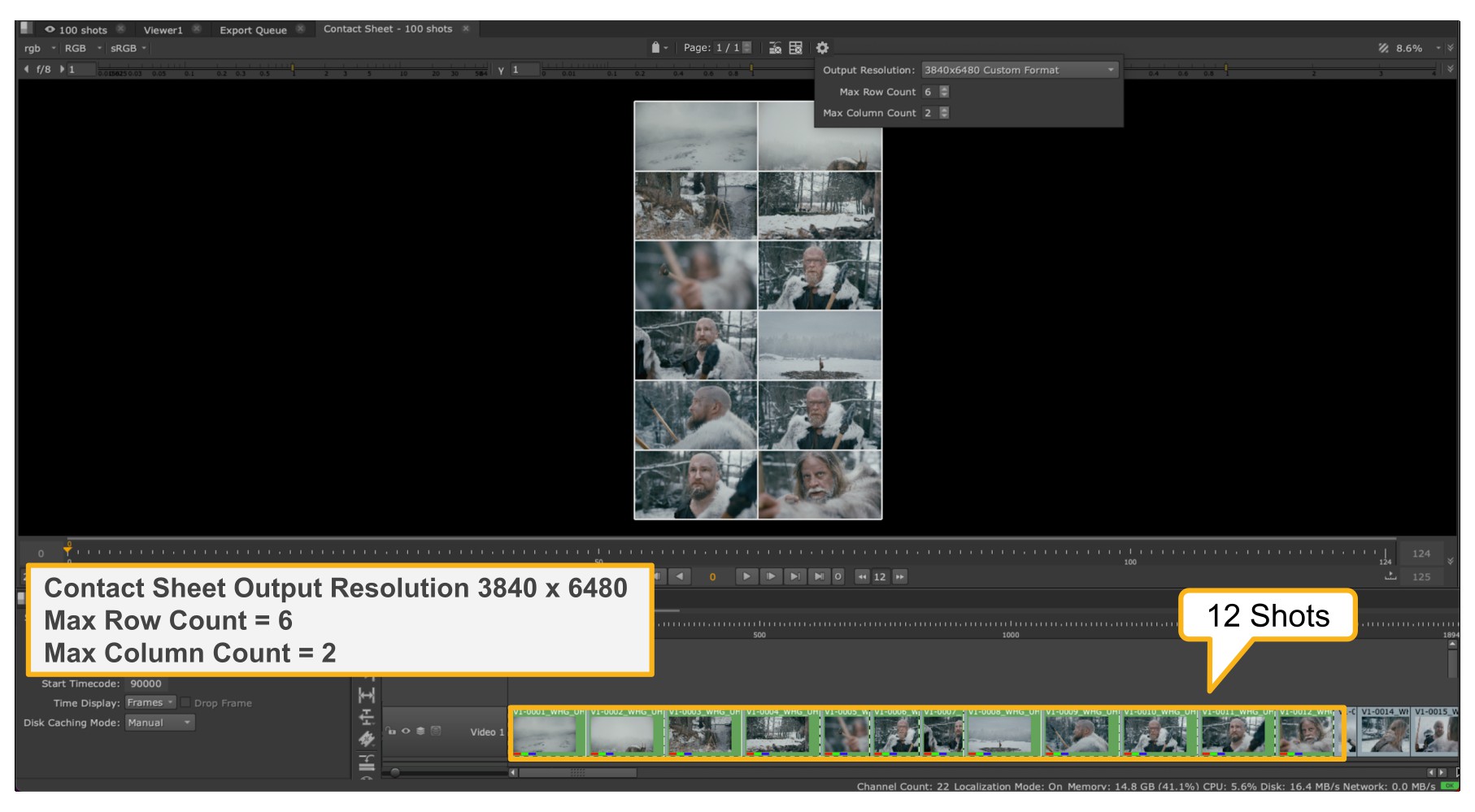This screenshot has height=812, width=1475.
Task: Toggle the lock on Video 1 track
Action: [391, 731]
